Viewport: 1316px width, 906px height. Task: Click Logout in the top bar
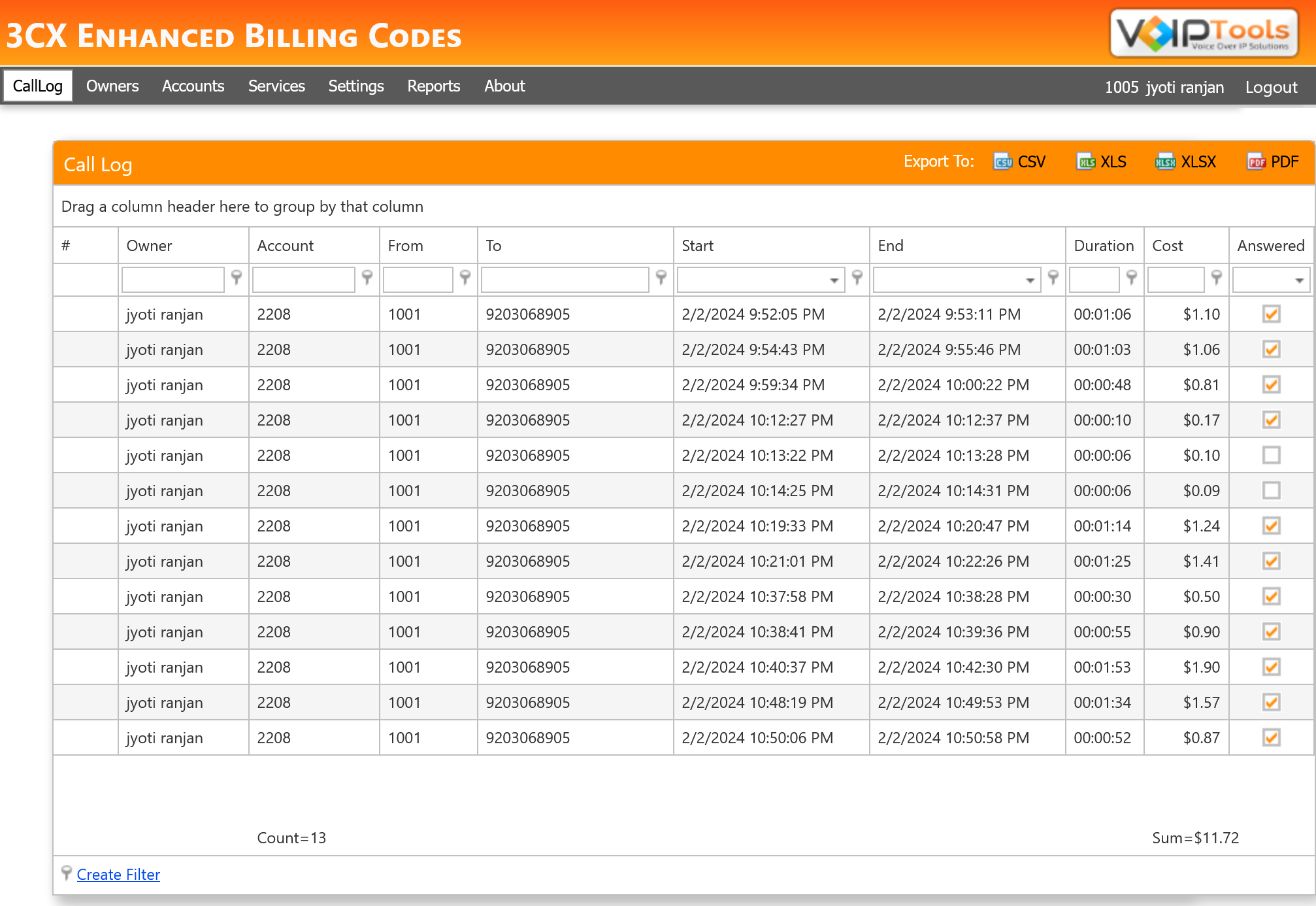click(x=1270, y=86)
